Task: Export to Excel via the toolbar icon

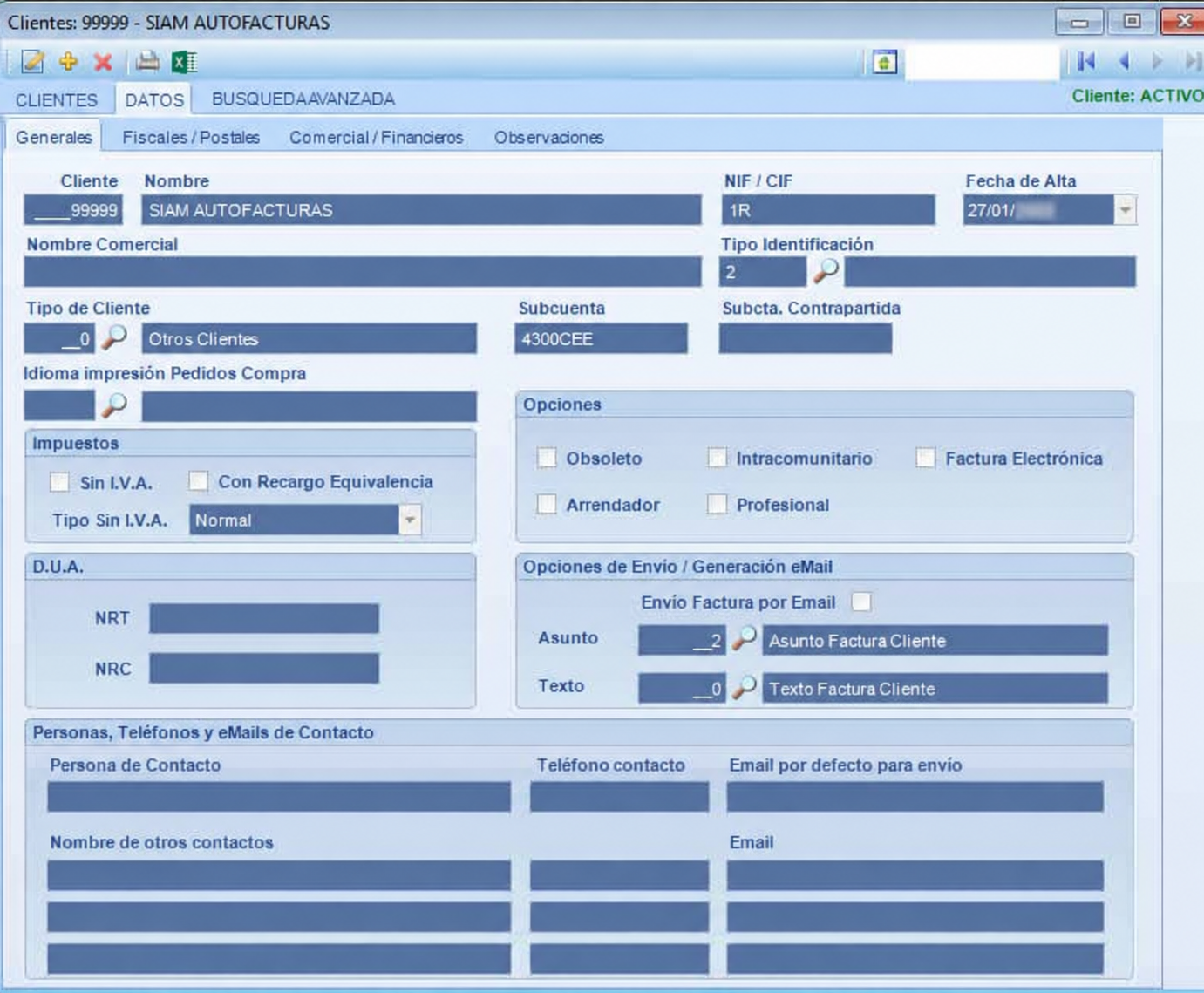Action: coord(184,62)
